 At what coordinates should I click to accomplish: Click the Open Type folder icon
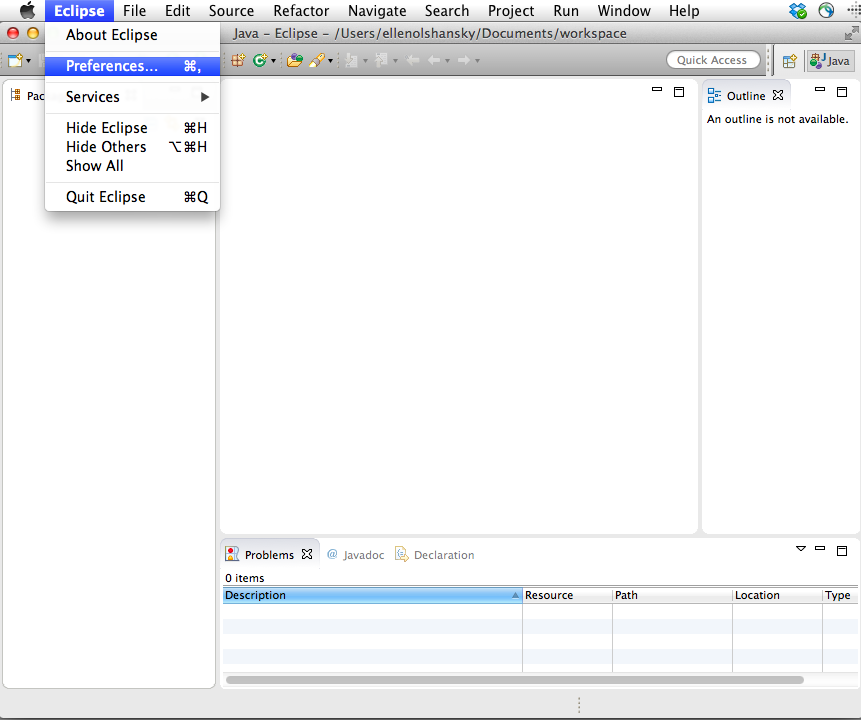pos(294,60)
